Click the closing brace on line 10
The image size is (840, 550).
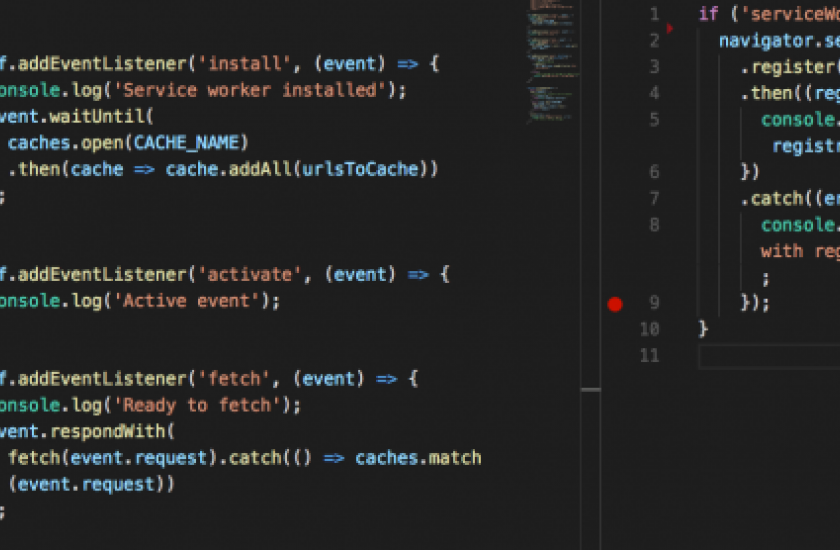point(703,329)
